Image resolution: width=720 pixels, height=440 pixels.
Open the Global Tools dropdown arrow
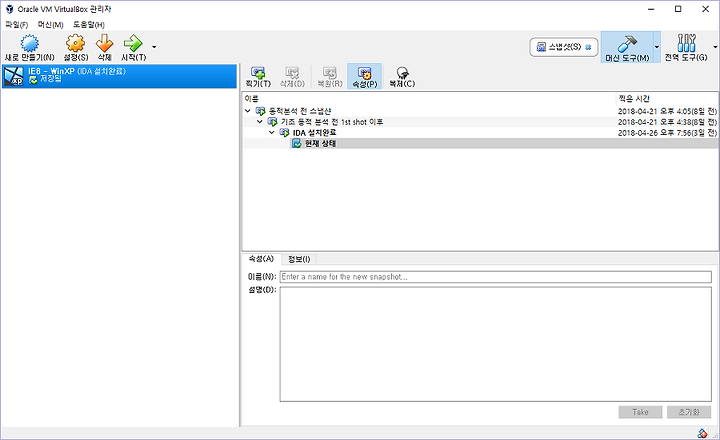715,47
